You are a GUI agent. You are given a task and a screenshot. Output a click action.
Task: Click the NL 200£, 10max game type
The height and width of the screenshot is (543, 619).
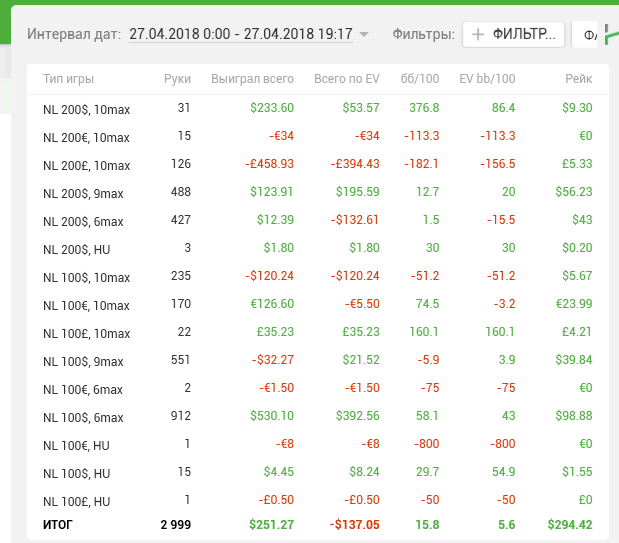pos(86,164)
